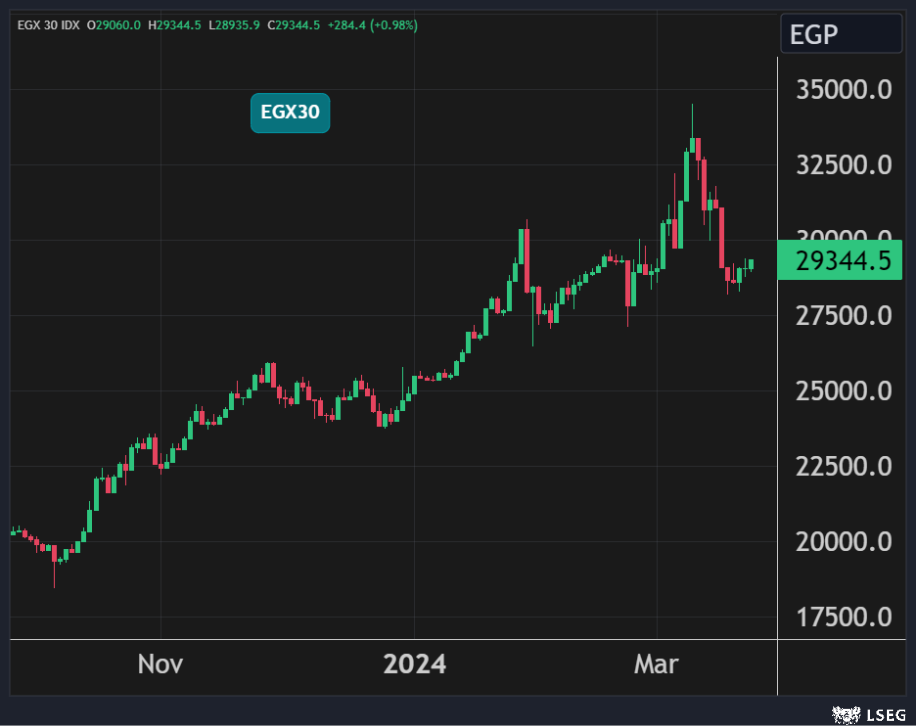Click the green current price tag 29344.5
Image resolution: width=916 pixels, height=726 pixels.
pos(842,261)
